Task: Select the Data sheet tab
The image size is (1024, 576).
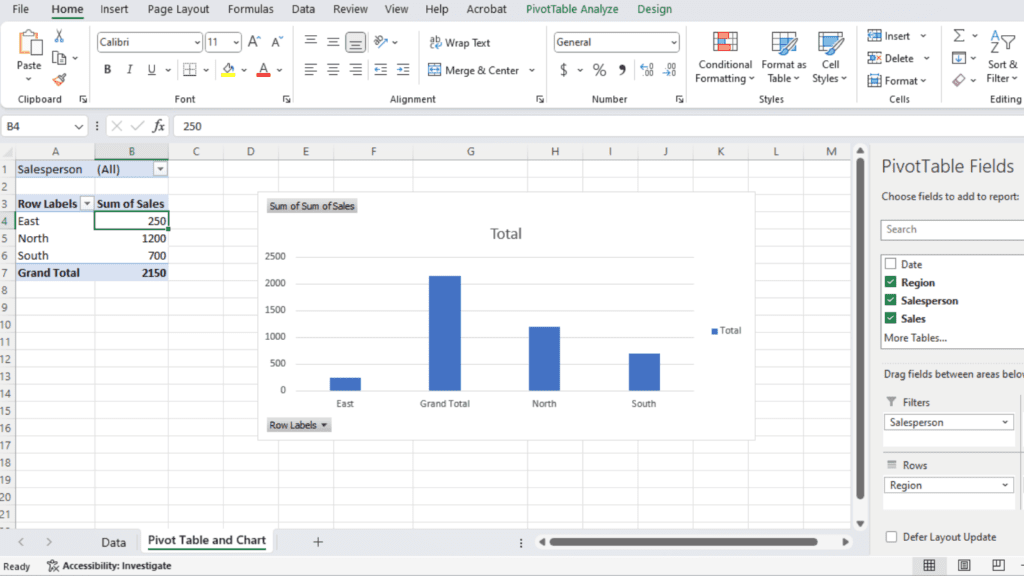Action: click(113, 541)
